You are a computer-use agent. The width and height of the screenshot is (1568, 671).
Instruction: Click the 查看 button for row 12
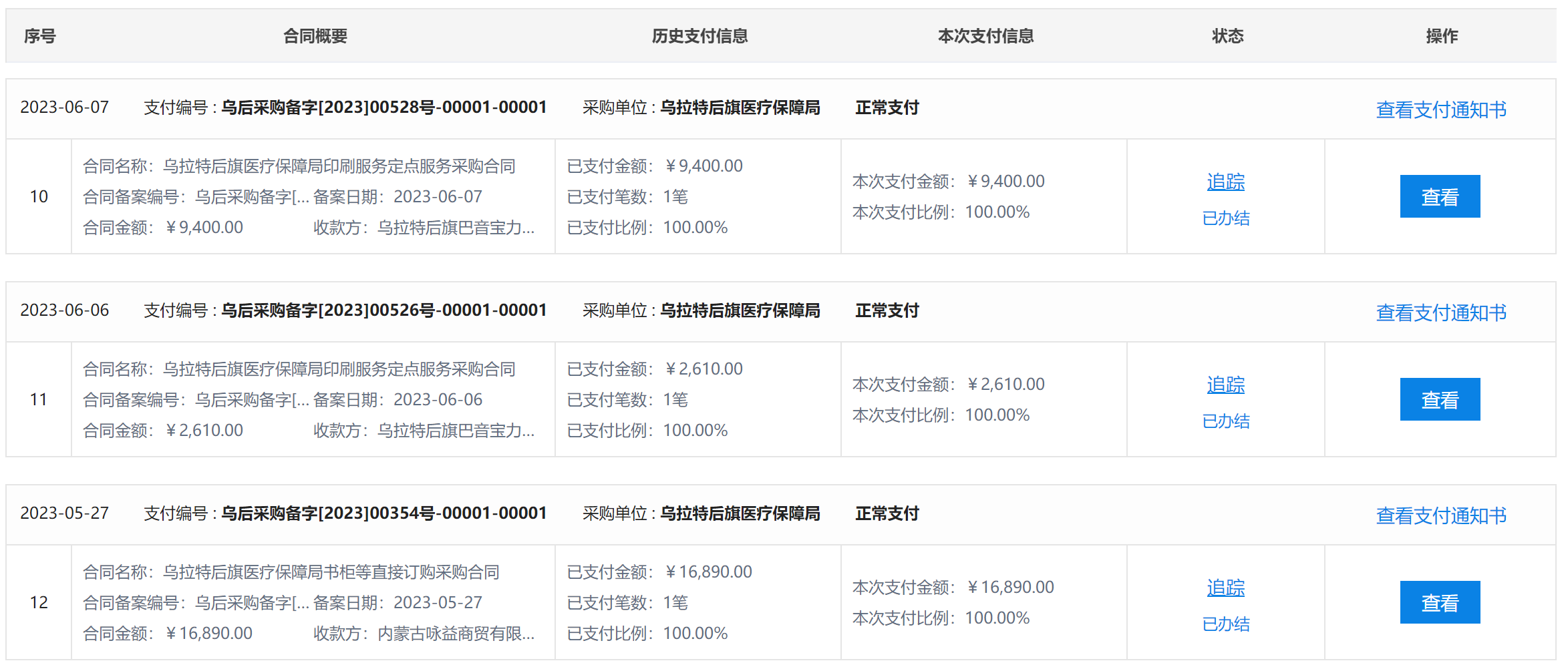click(x=1440, y=602)
